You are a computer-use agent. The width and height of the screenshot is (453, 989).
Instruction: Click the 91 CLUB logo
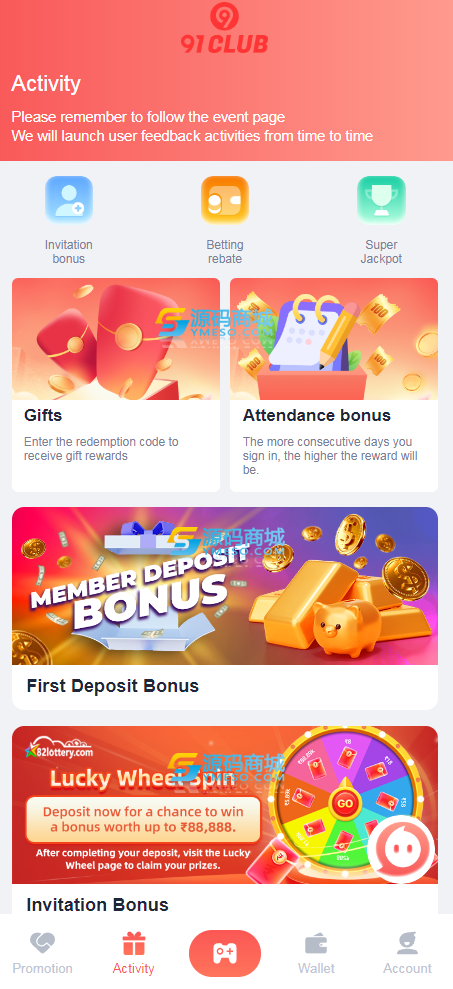pos(225,28)
